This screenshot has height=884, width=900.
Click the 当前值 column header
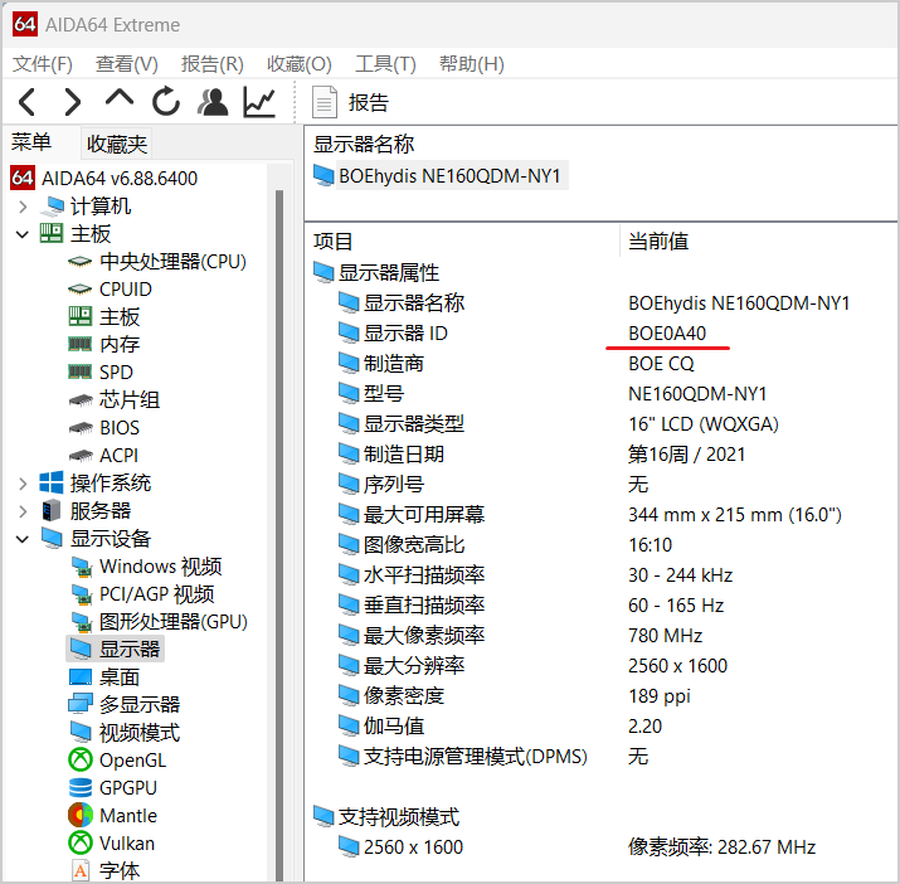[x=658, y=241]
